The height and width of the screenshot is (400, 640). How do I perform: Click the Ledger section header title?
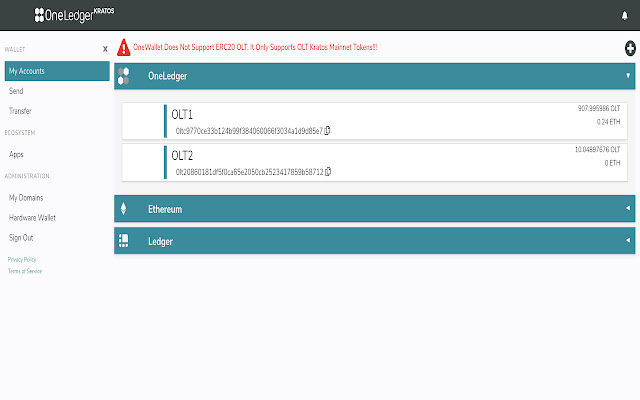click(160, 242)
